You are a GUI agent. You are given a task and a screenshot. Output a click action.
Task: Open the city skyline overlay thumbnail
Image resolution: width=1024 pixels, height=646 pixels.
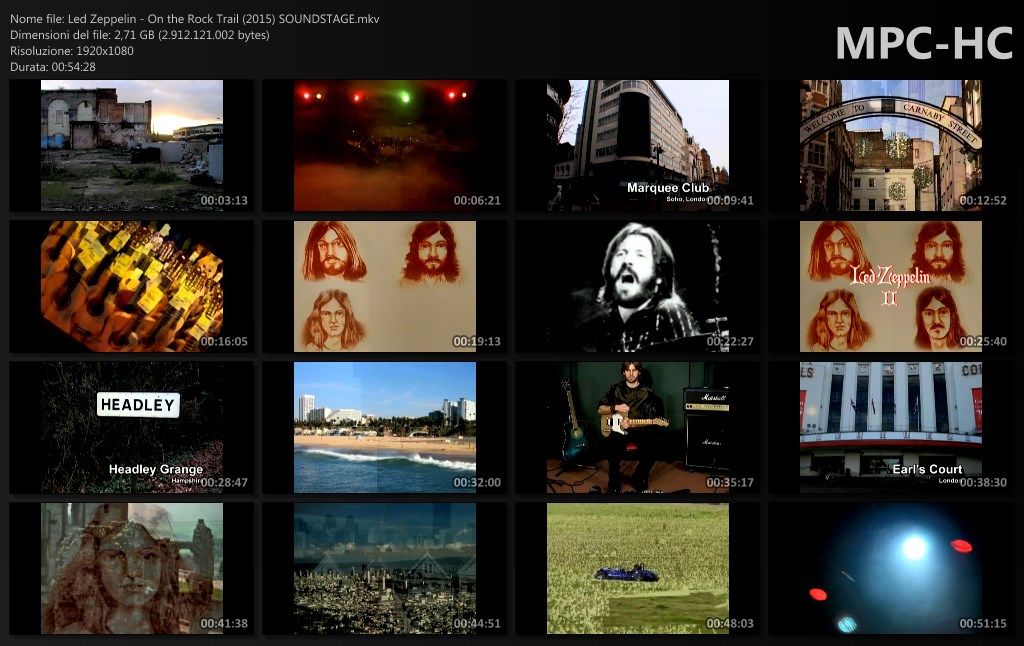[385, 568]
